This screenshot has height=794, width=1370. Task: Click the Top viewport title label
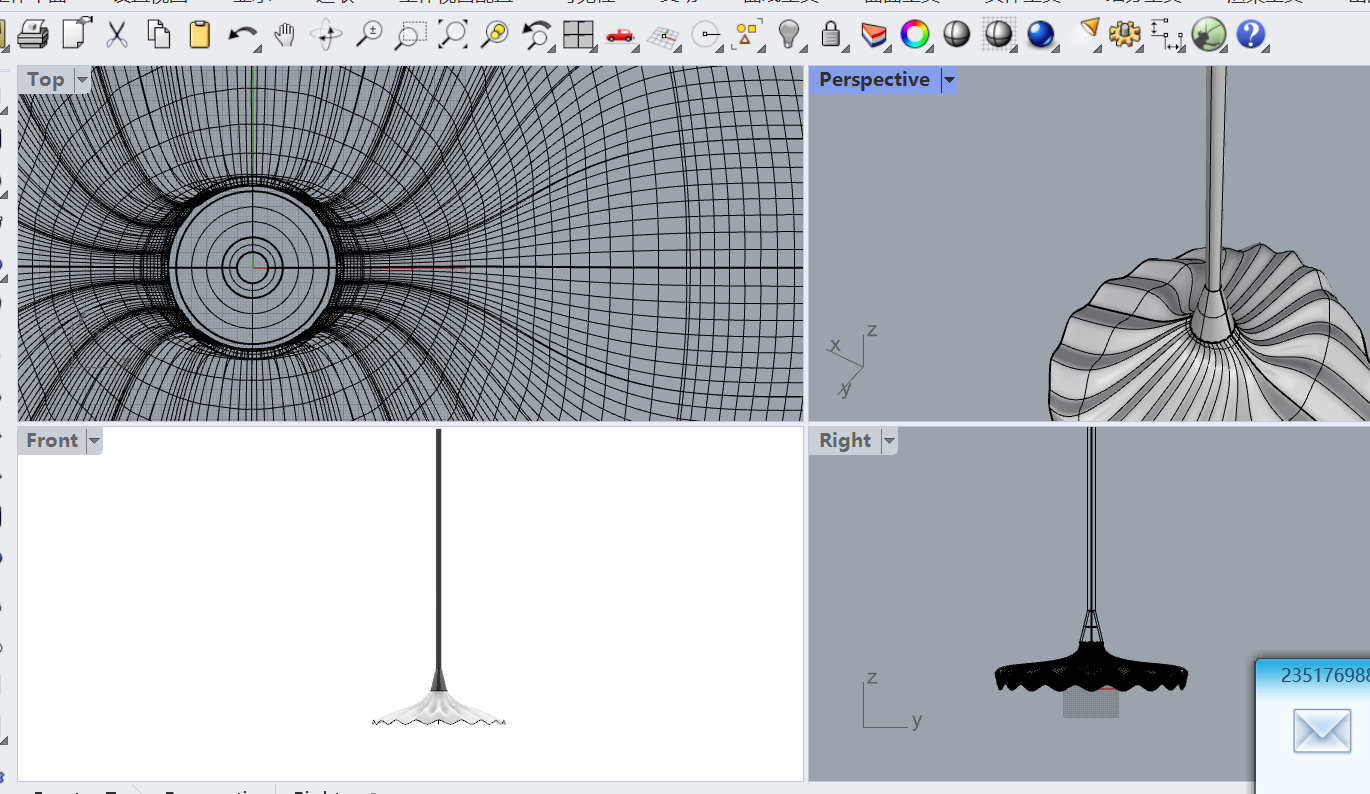pos(45,80)
